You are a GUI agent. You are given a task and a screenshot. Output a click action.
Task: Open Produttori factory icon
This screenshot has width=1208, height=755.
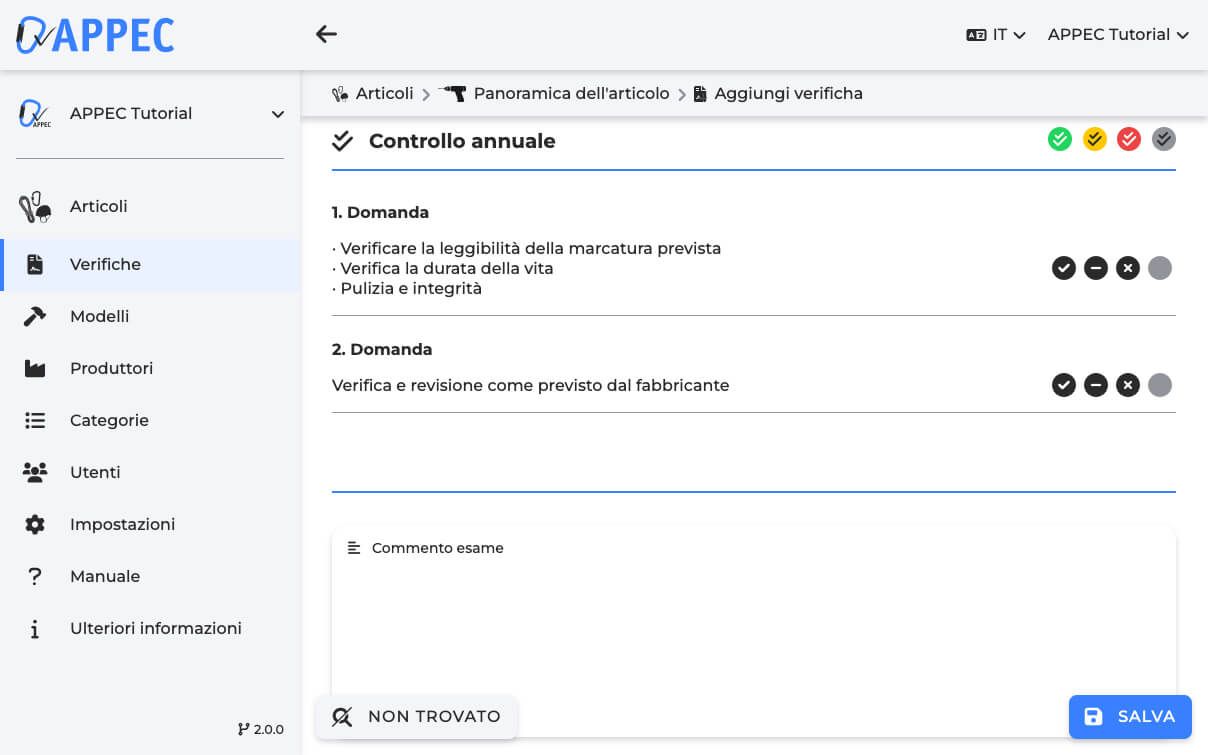pos(35,368)
